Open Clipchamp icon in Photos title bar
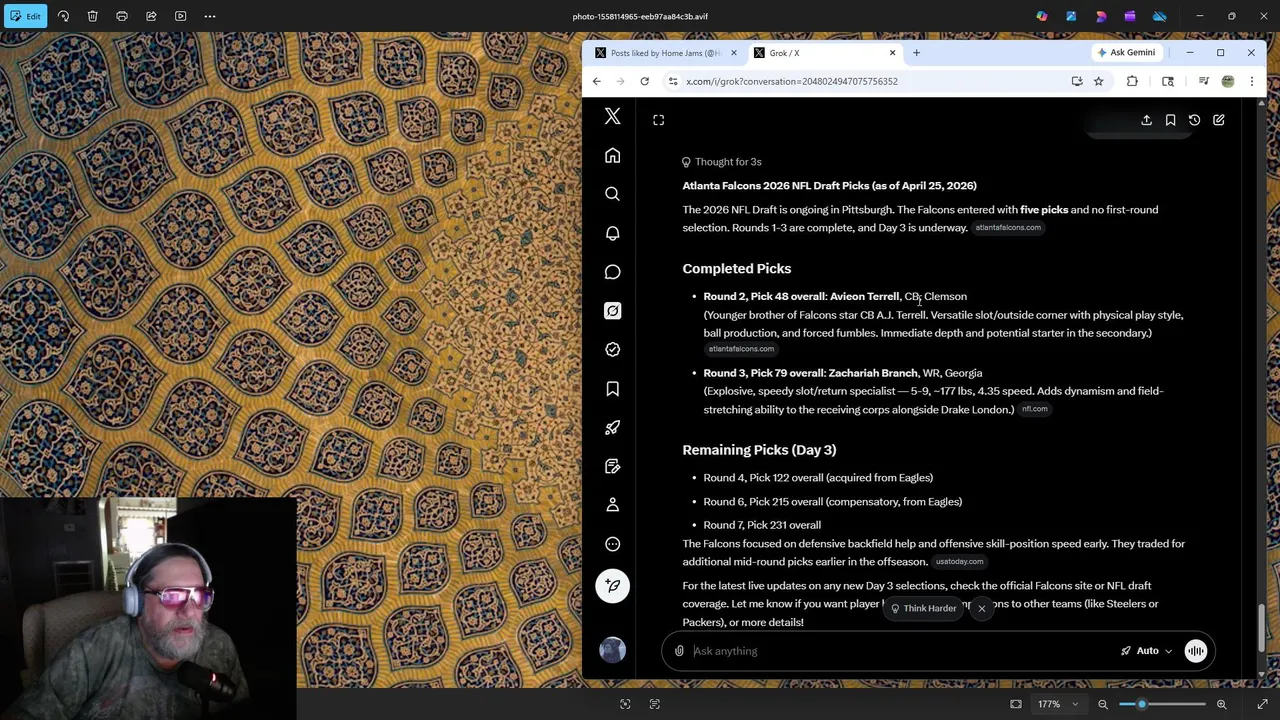This screenshot has width=1280, height=720. [x=1130, y=16]
